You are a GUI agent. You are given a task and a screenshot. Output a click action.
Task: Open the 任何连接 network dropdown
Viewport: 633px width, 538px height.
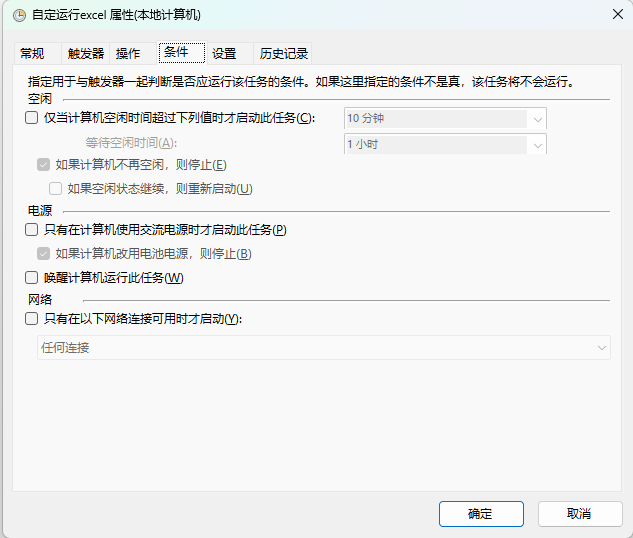click(324, 348)
